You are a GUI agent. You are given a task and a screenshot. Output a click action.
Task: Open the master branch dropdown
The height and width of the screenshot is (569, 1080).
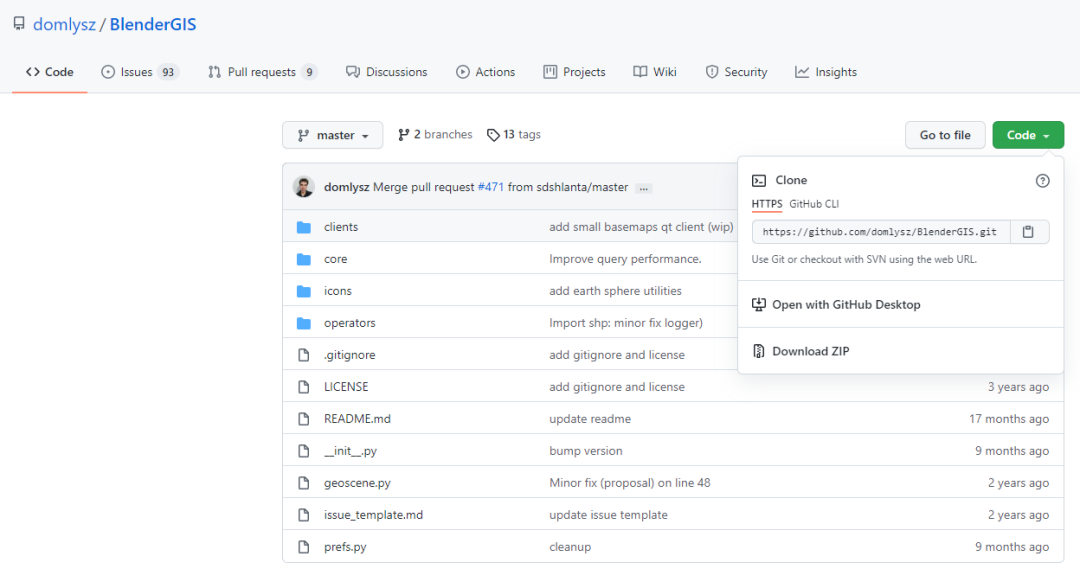pos(332,135)
